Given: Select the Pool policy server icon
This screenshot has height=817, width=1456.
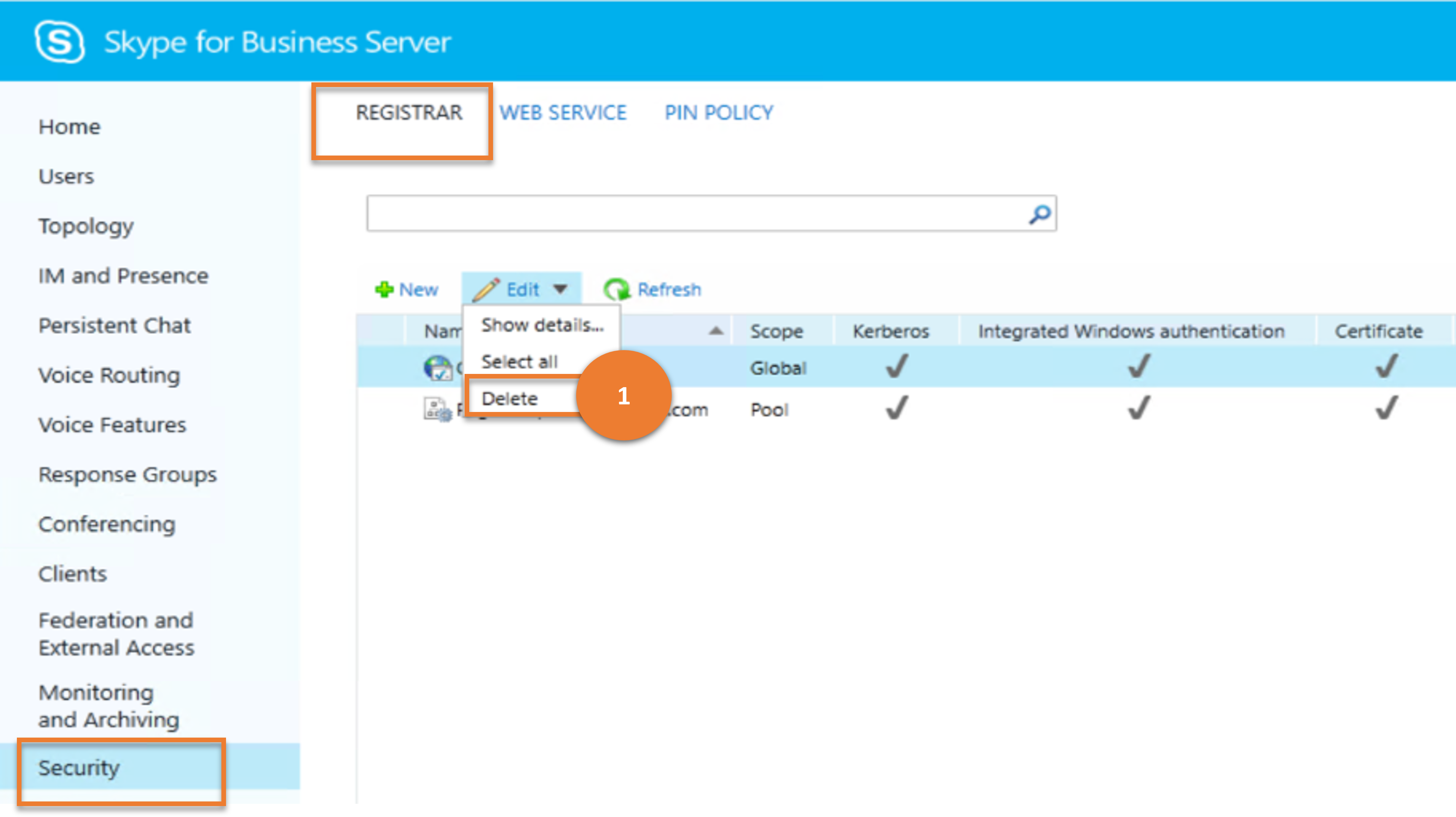Looking at the screenshot, I should pyautogui.click(x=438, y=409).
